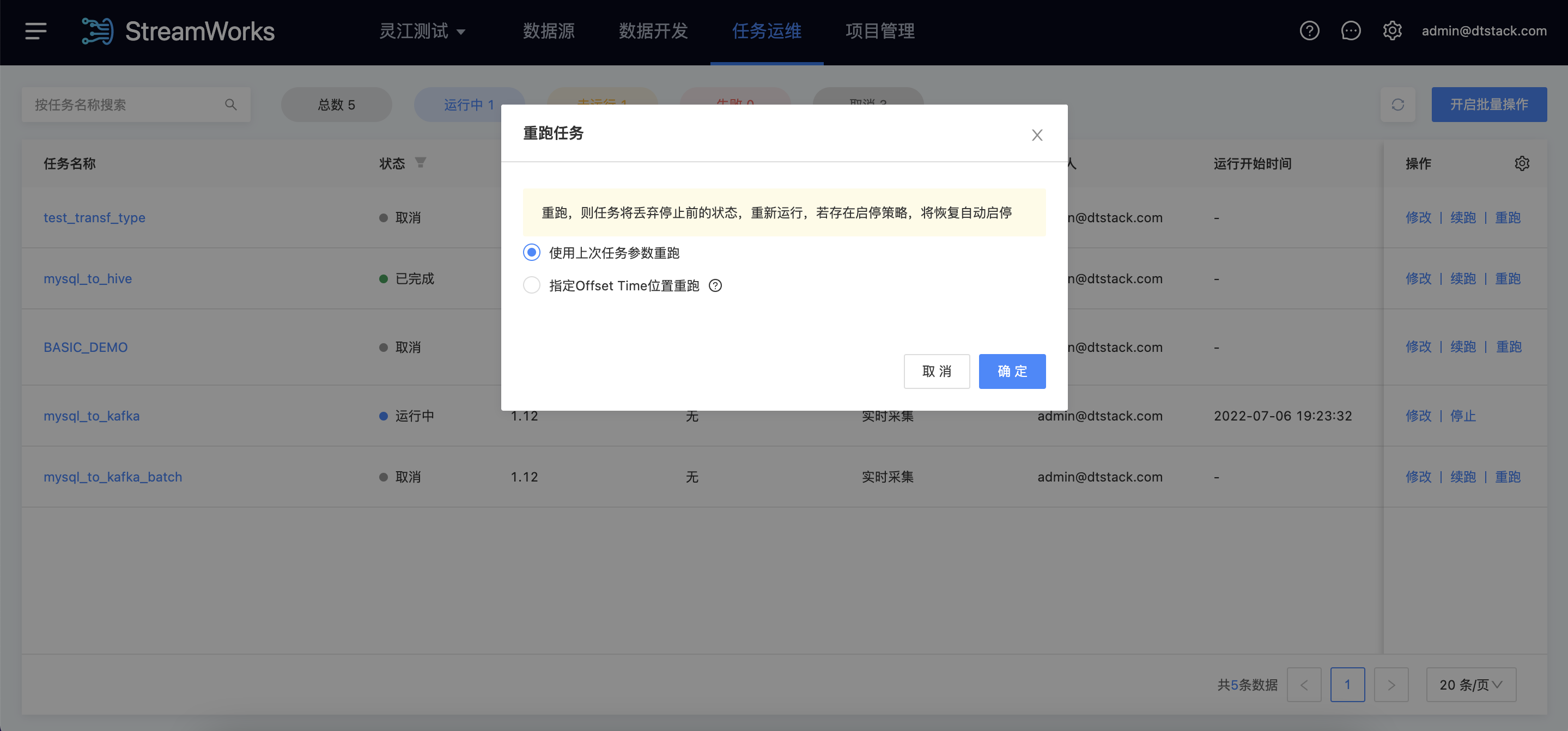
Task: Click the 取消 cancel button in dialog
Action: coord(936,371)
